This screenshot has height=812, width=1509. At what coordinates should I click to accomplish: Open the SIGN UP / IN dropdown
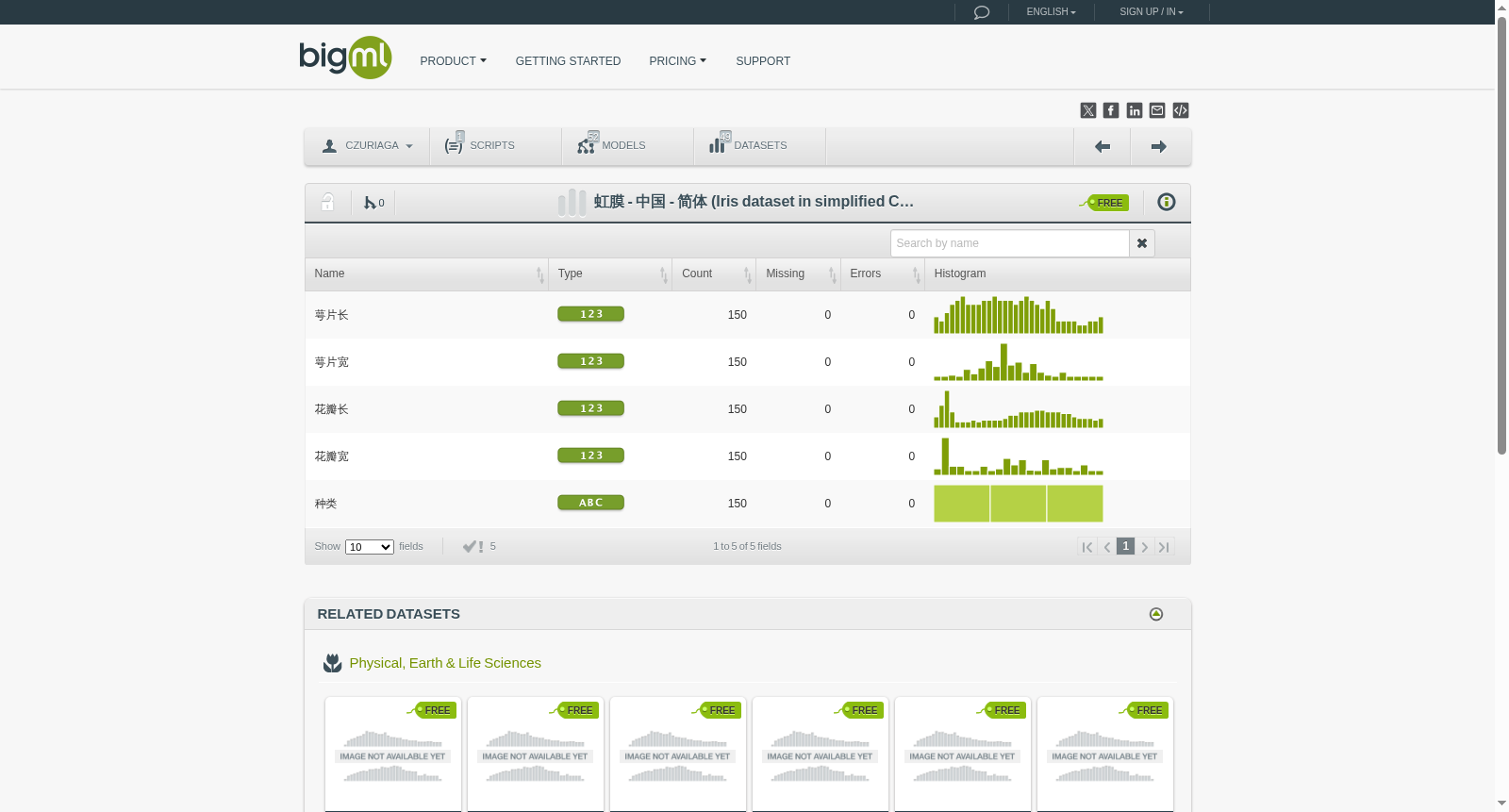click(x=1152, y=12)
